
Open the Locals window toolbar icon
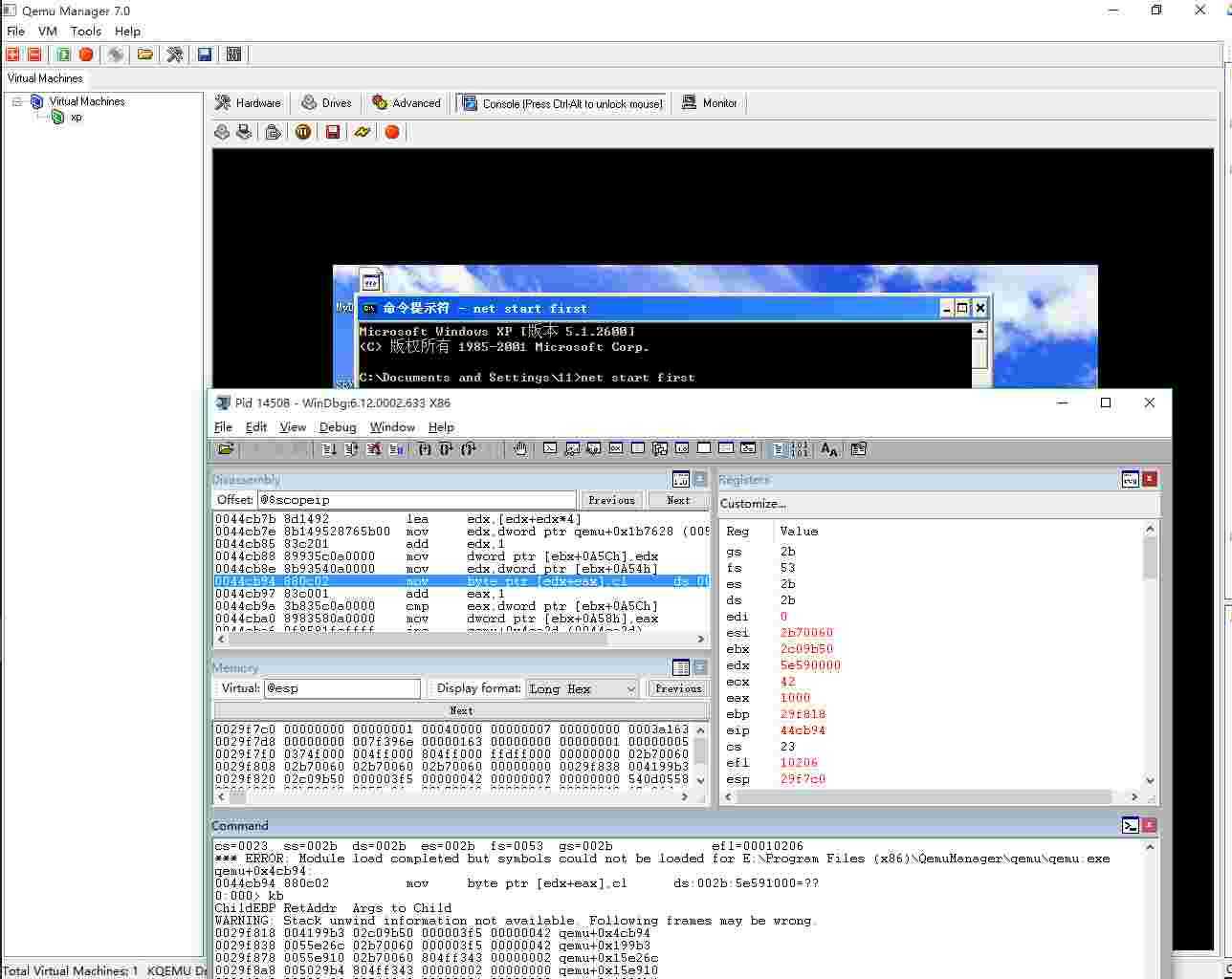coord(594,448)
